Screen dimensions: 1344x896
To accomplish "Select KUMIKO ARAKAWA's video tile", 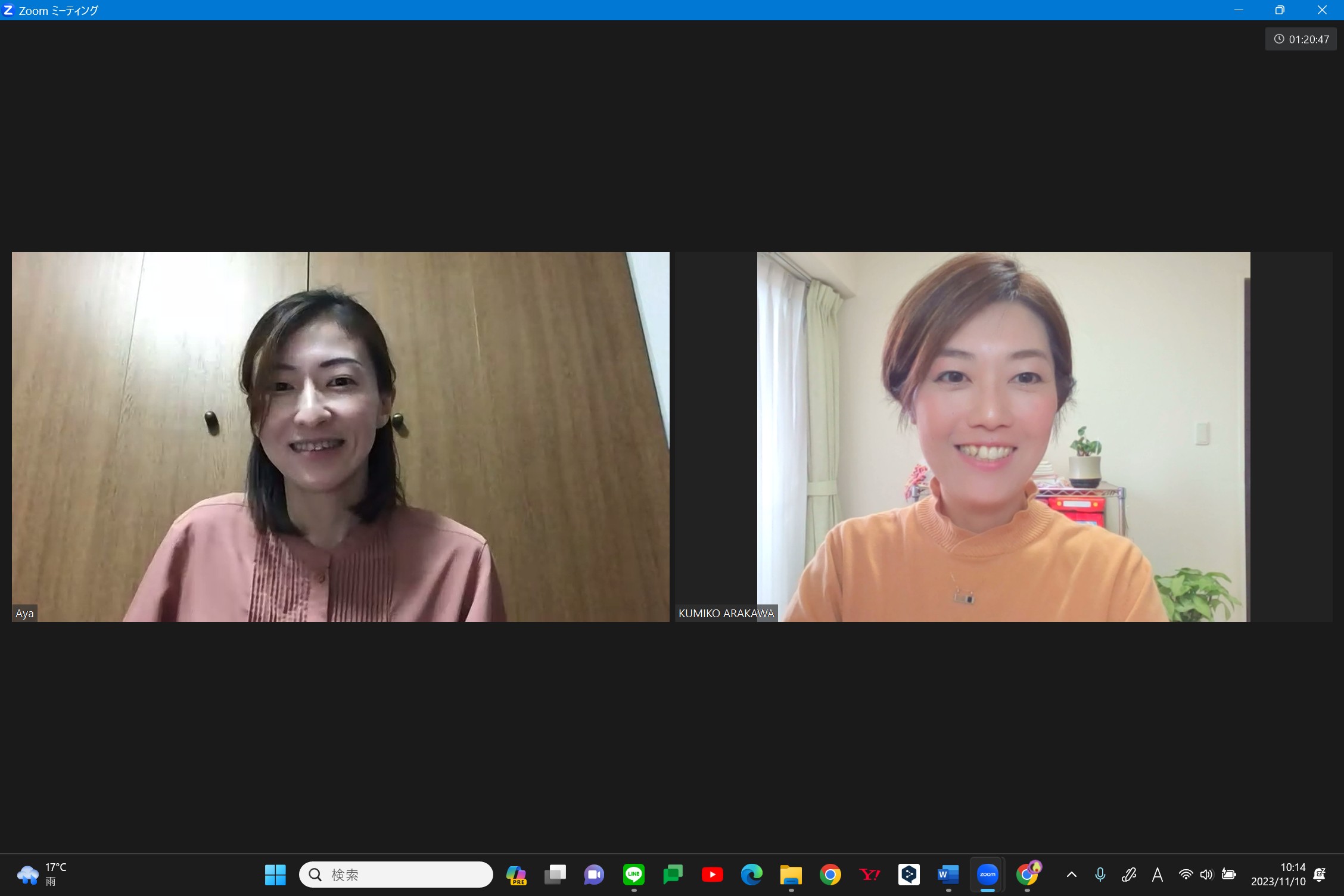I will pyautogui.click(x=1004, y=437).
